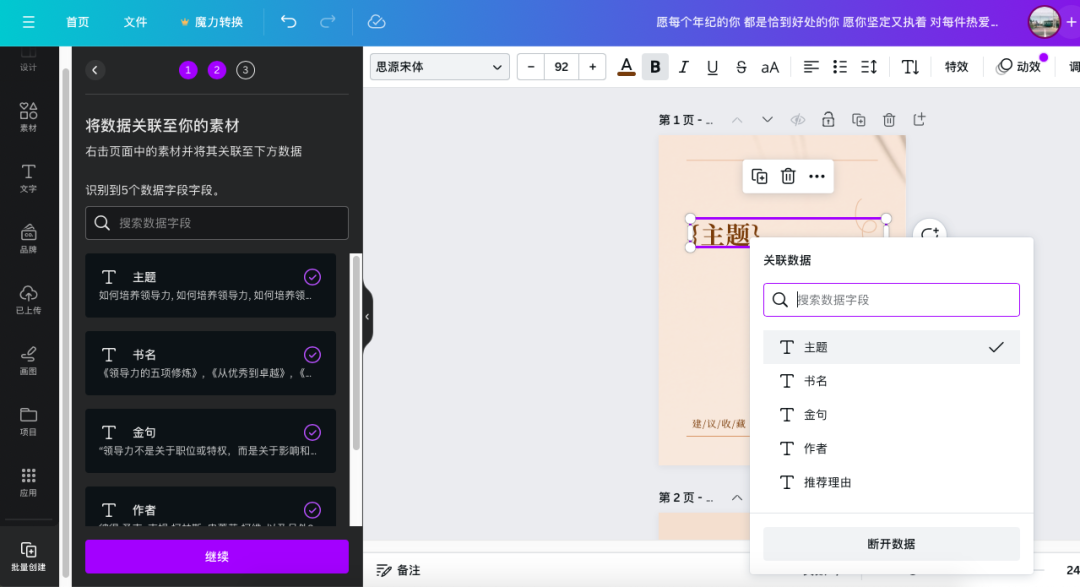Image resolution: width=1080 pixels, height=587 pixels.
Task: Select step 2 in bulk create wizard
Action: pos(217,70)
